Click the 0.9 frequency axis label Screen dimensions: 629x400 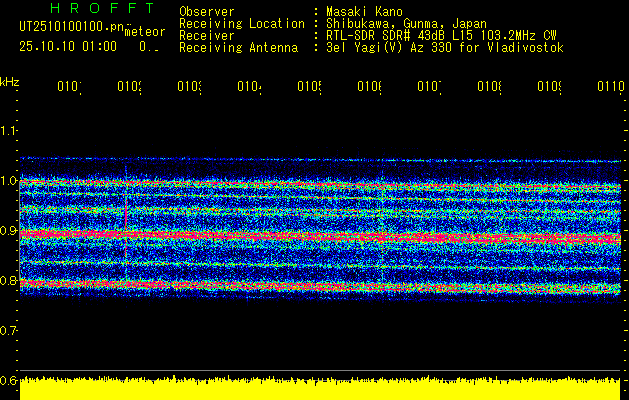pyautogui.click(x=9, y=231)
